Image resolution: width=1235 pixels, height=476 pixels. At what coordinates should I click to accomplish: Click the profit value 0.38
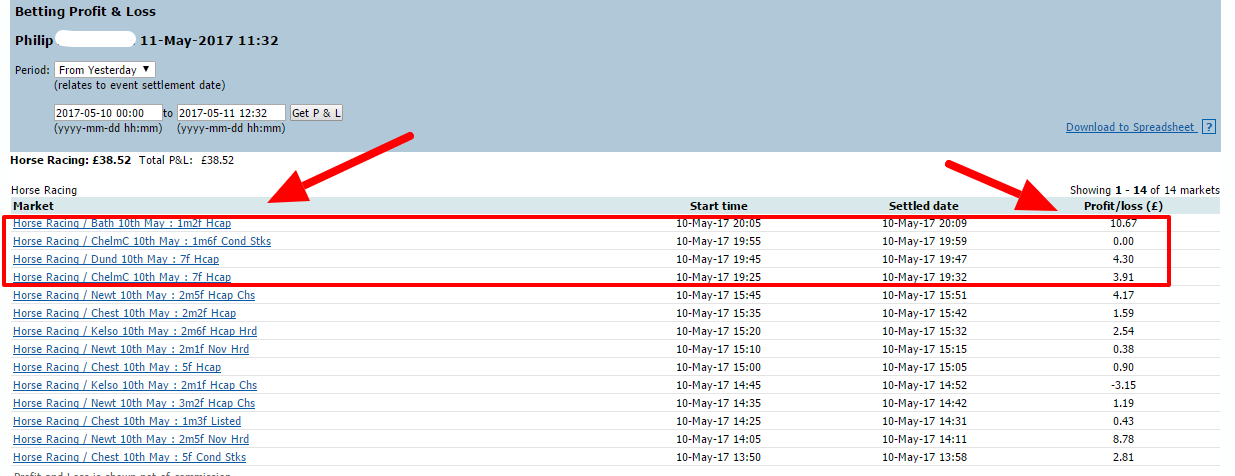click(x=1123, y=349)
